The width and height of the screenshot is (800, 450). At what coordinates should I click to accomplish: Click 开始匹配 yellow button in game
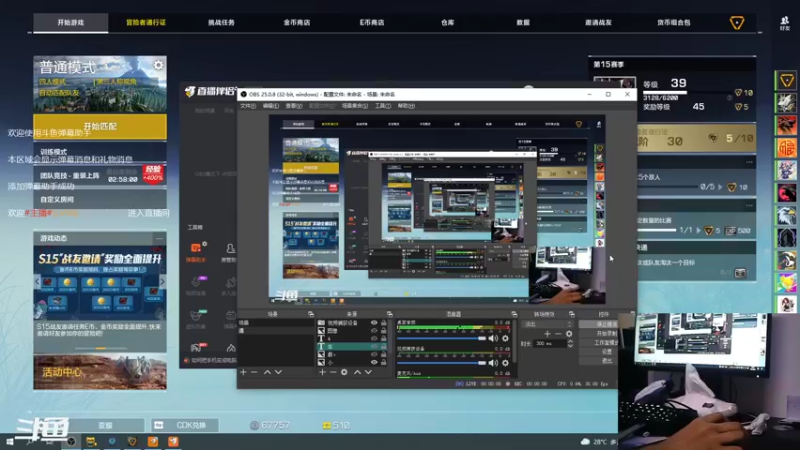pyautogui.click(x=100, y=127)
